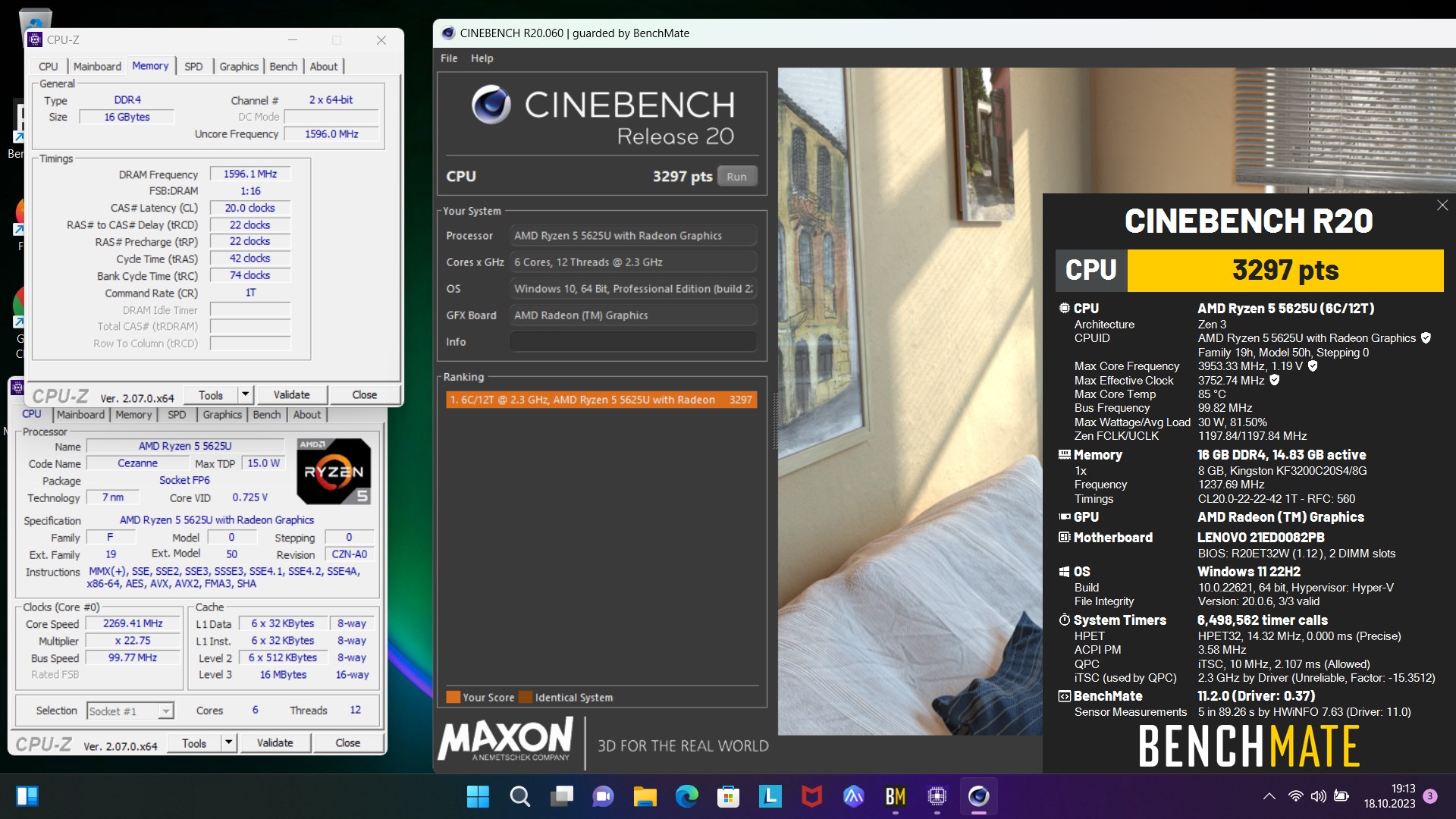
Task: Open About tab in CPU-Z processor window
Action: (307, 415)
